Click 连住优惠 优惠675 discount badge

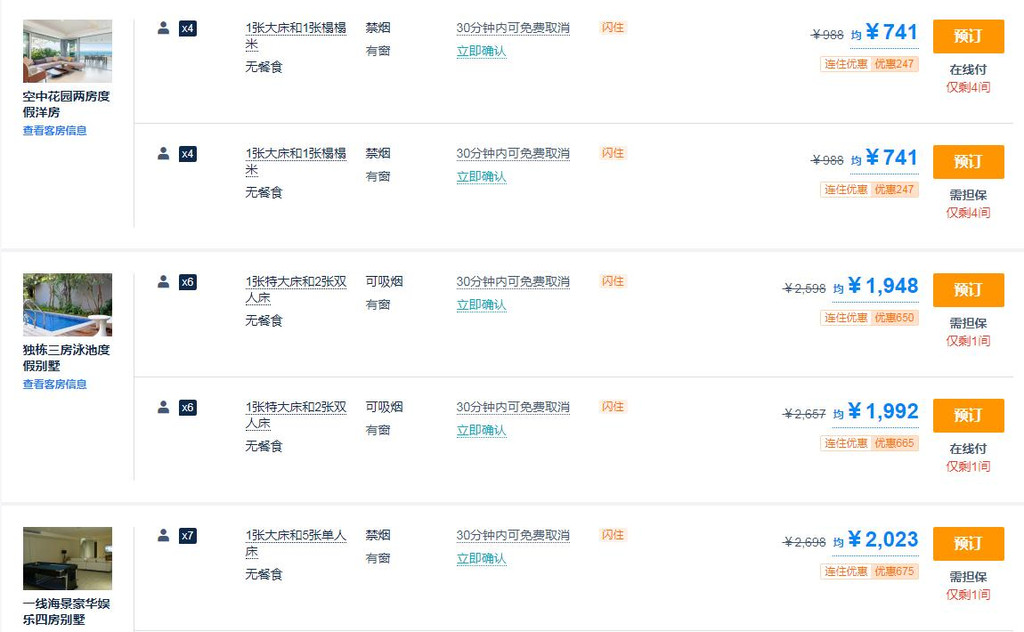pos(869,571)
